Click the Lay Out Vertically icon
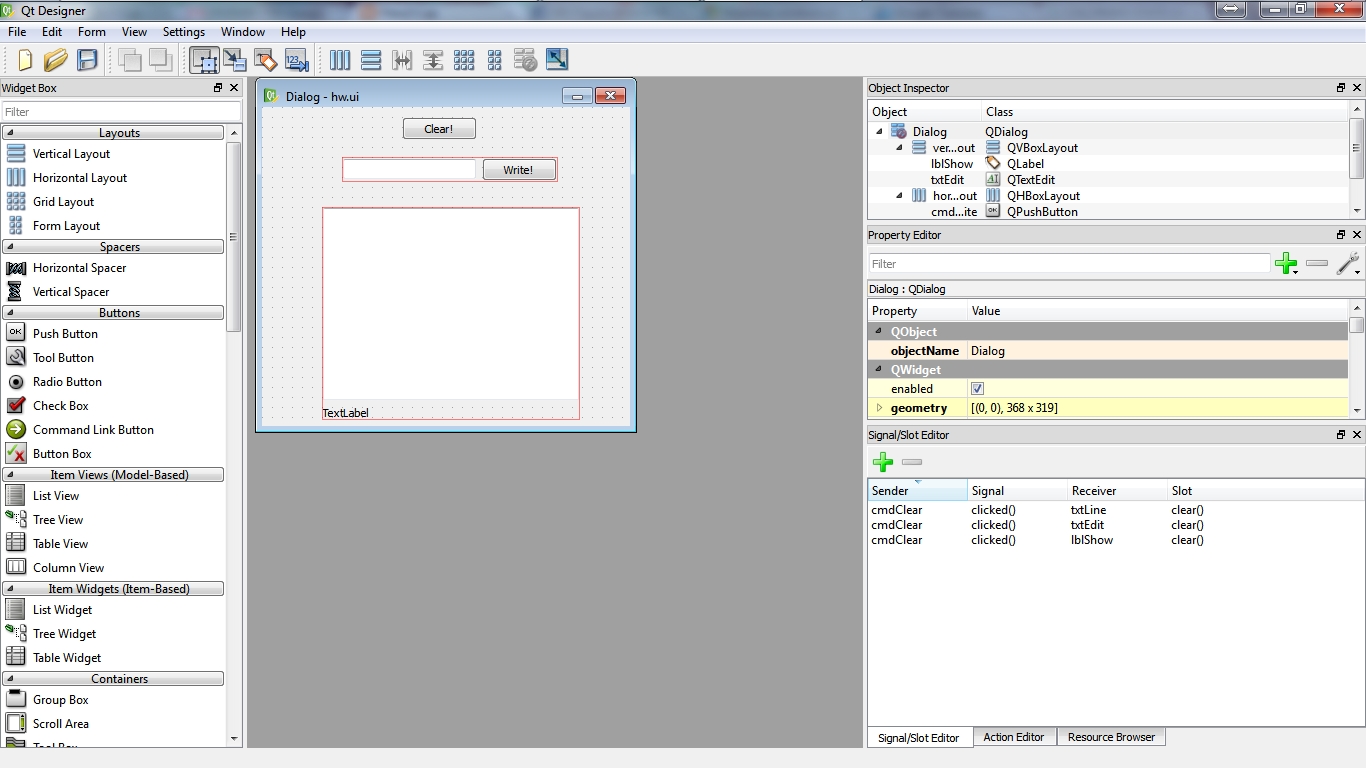The height and width of the screenshot is (768, 1366). [370, 60]
